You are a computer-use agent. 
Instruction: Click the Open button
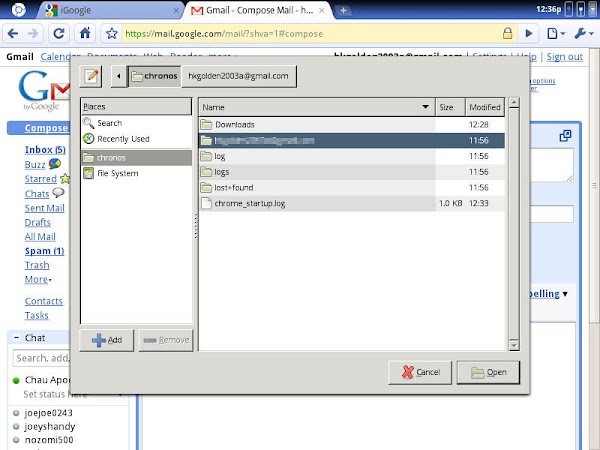click(x=488, y=372)
